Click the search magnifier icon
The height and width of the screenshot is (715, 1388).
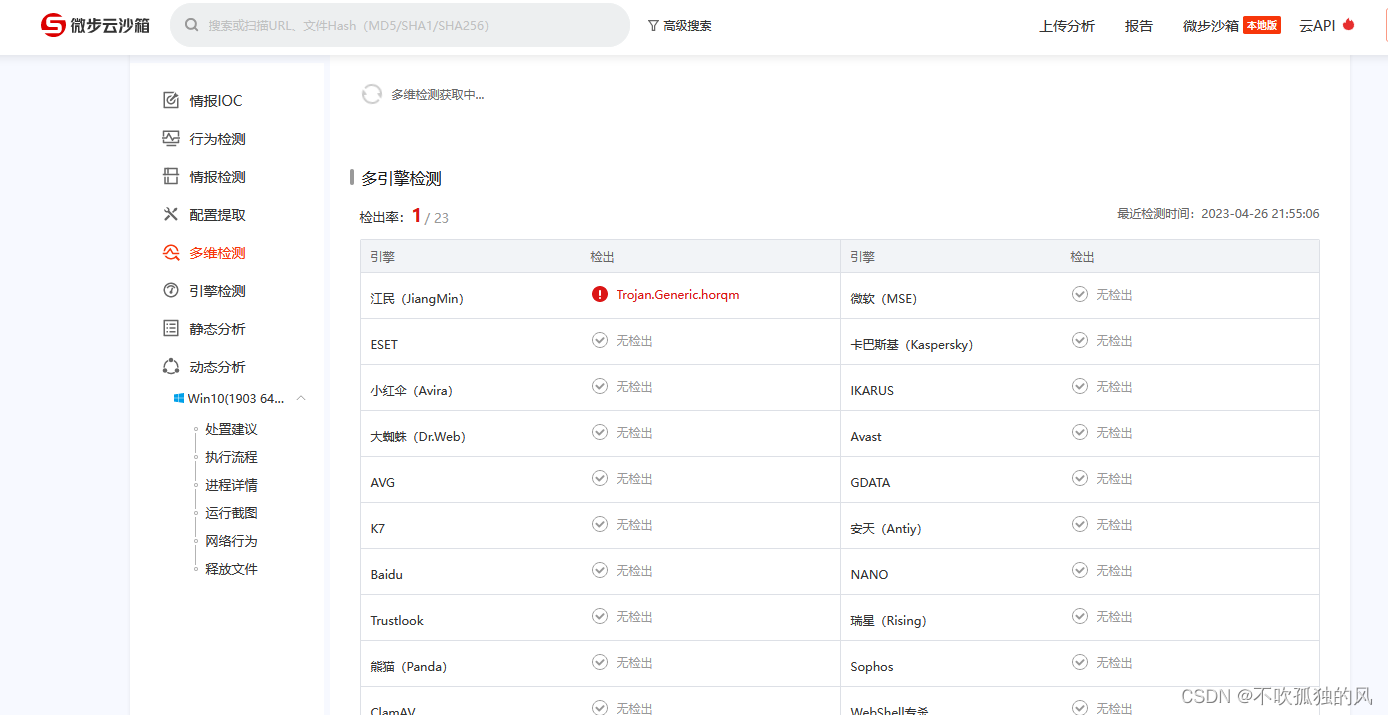(x=191, y=26)
